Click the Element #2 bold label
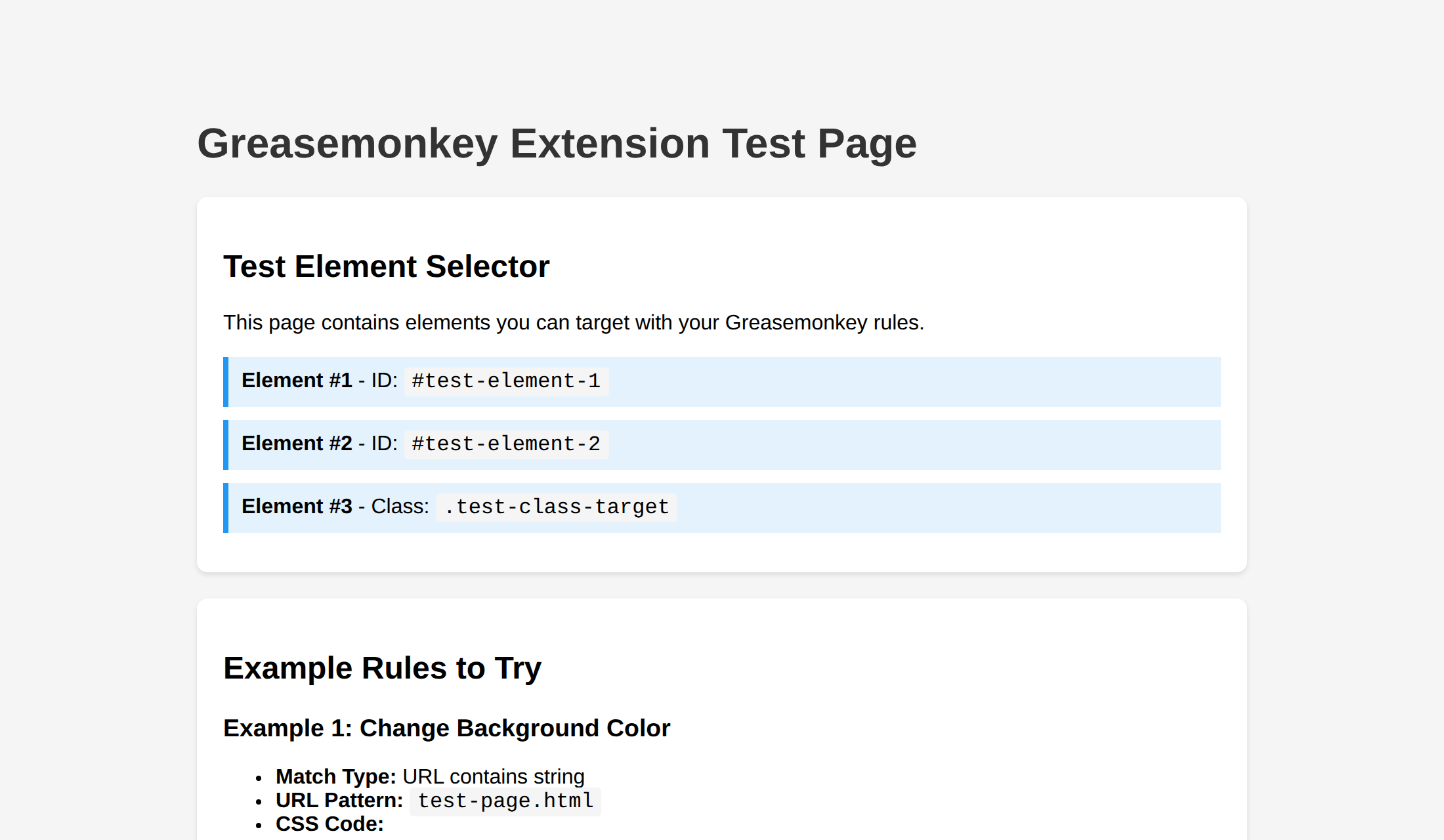This screenshot has height=840, width=1444. [x=297, y=444]
